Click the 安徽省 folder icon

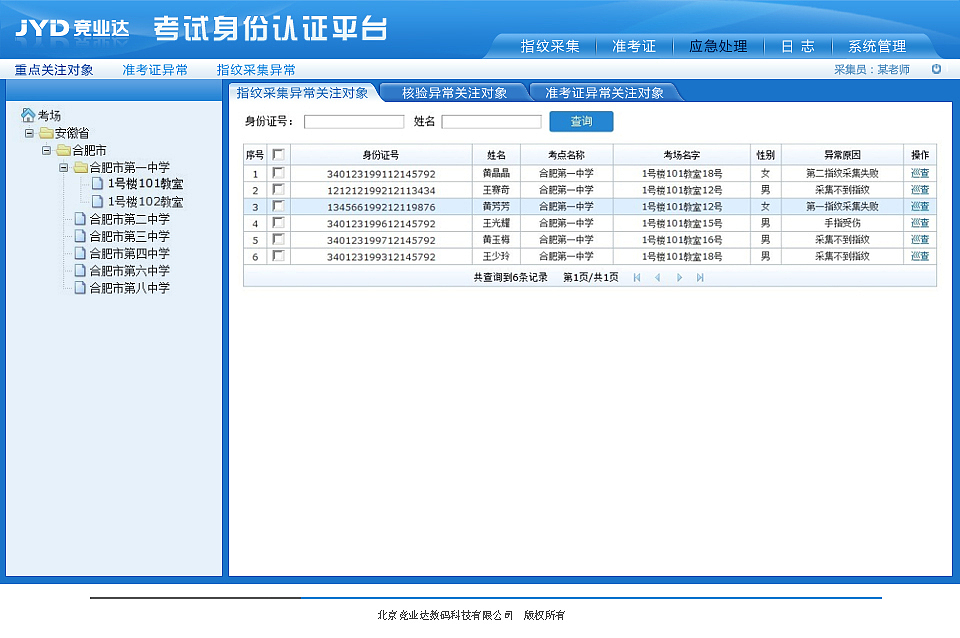click(47, 133)
